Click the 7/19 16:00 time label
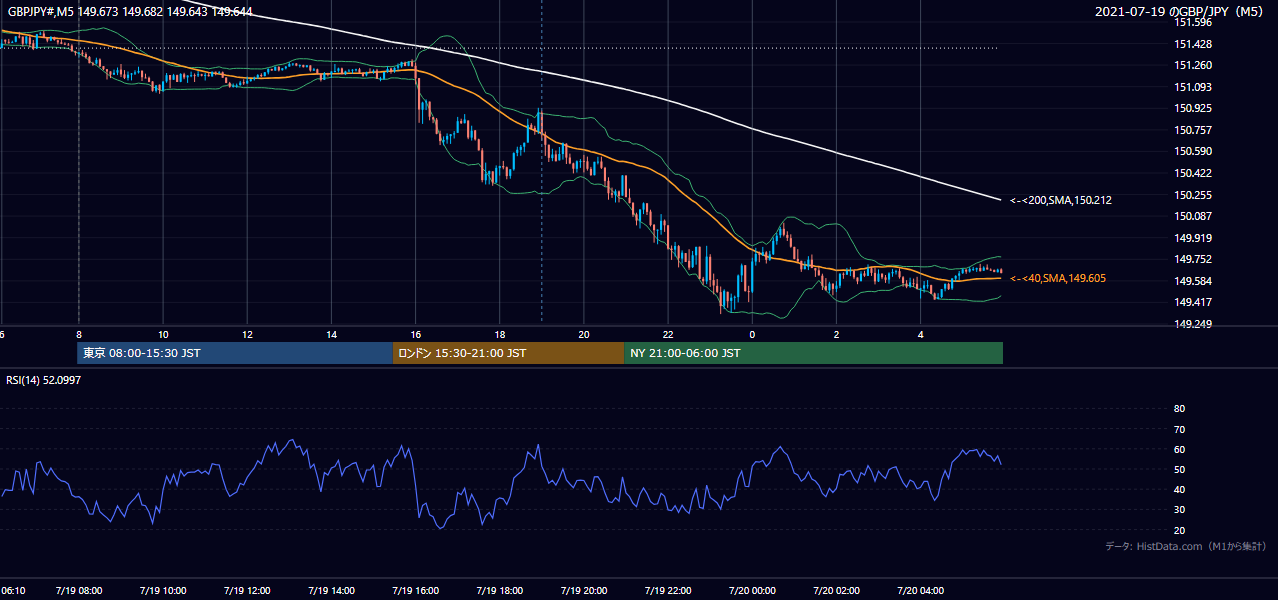1278x600 pixels. (x=415, y=590)
